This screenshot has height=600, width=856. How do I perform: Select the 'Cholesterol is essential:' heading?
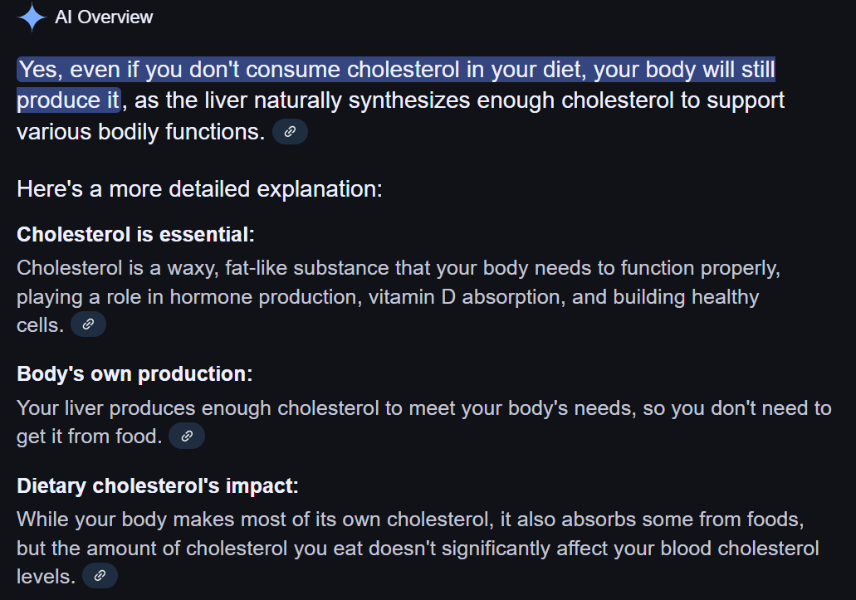click(x=135, y=235)
